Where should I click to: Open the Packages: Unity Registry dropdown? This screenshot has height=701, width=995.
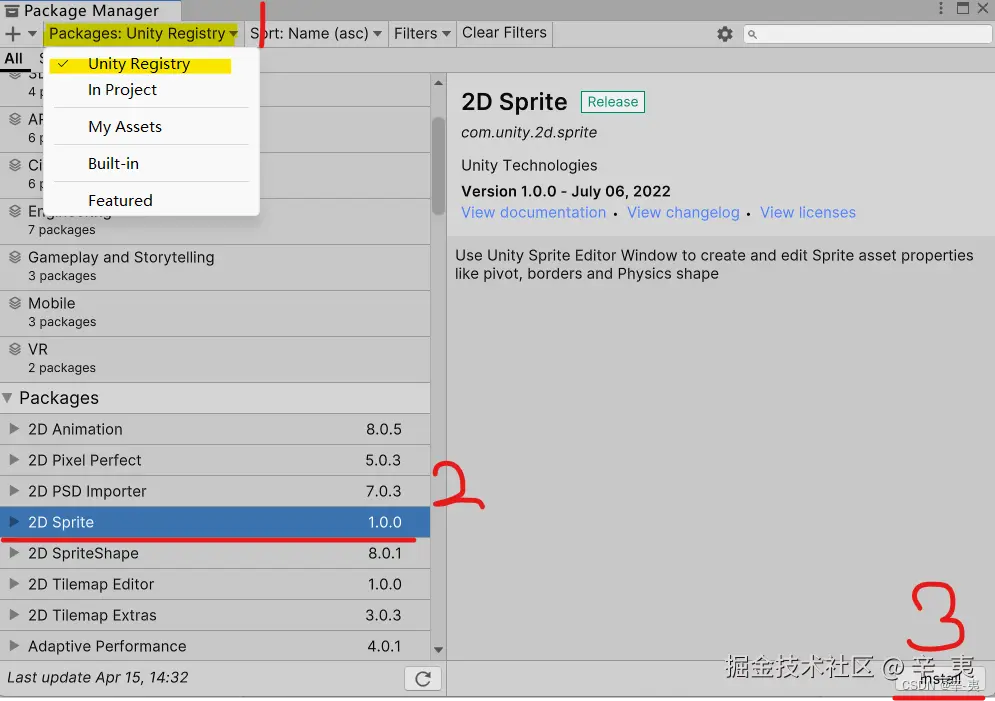coord(143,34)
